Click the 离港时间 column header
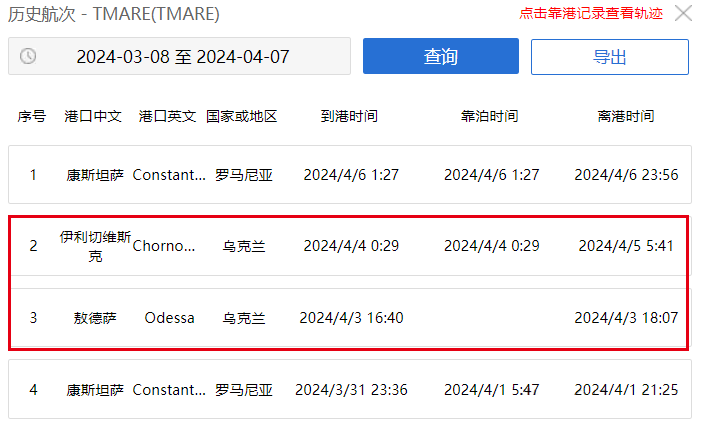711x426 pixels. 626,116
